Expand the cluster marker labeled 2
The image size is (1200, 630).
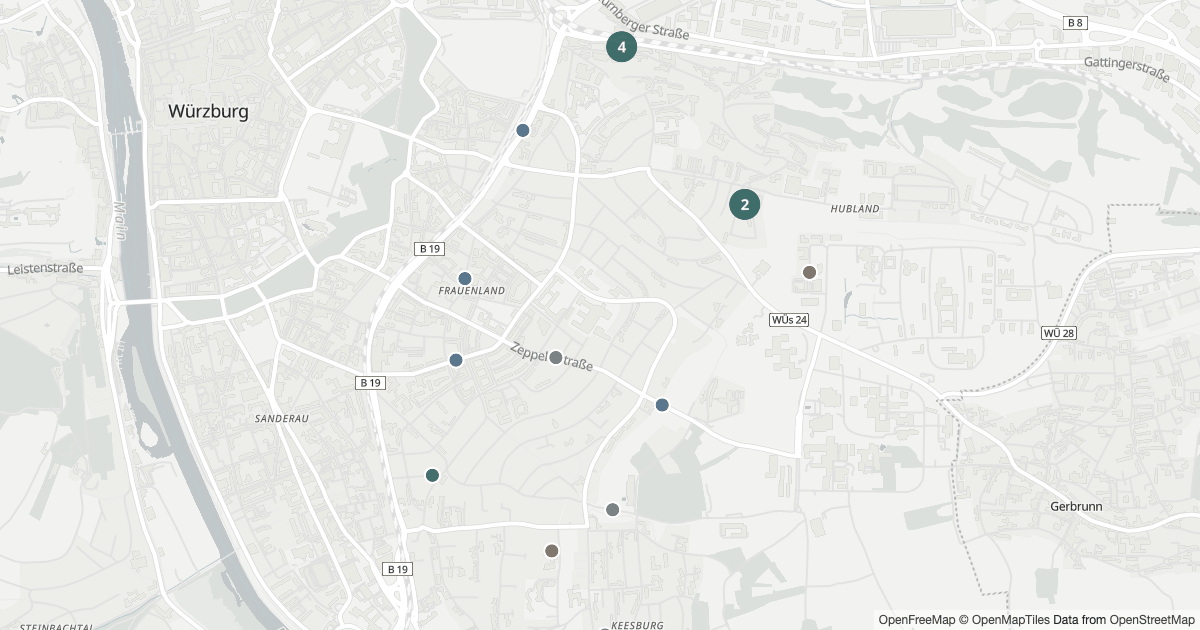click(745, 205)
